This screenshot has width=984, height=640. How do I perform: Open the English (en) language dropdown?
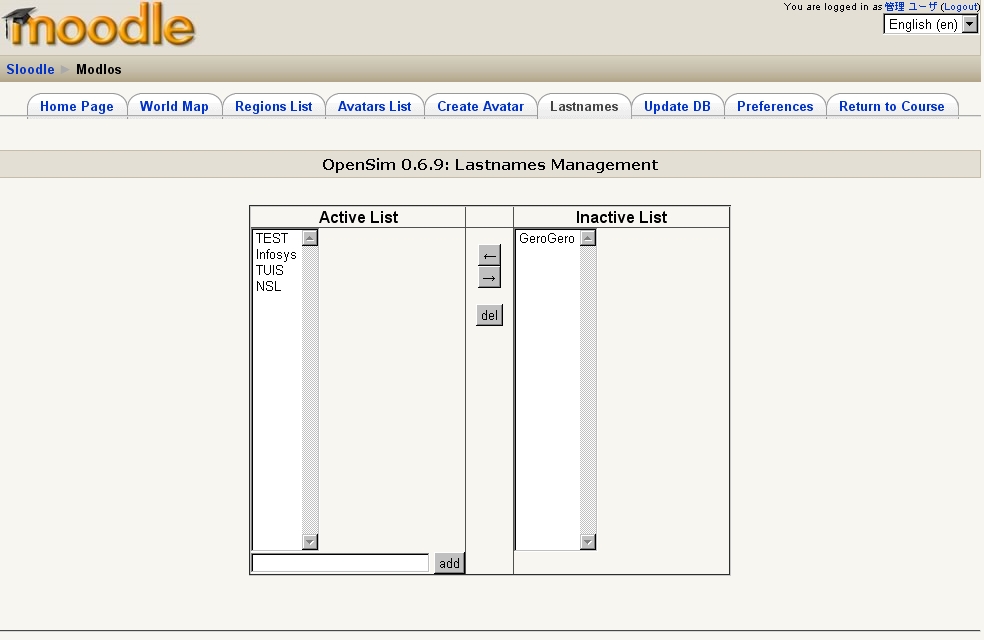[x=930, y=25]
